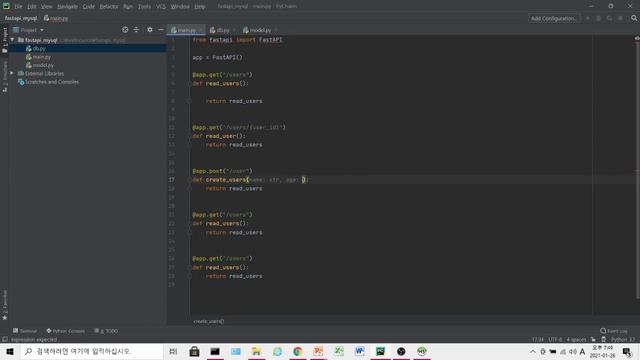Click main.py in the navigation breadcrumb
Image resolution: width=640 pixels, height=360 pixels.
click(x=56, y=18)
